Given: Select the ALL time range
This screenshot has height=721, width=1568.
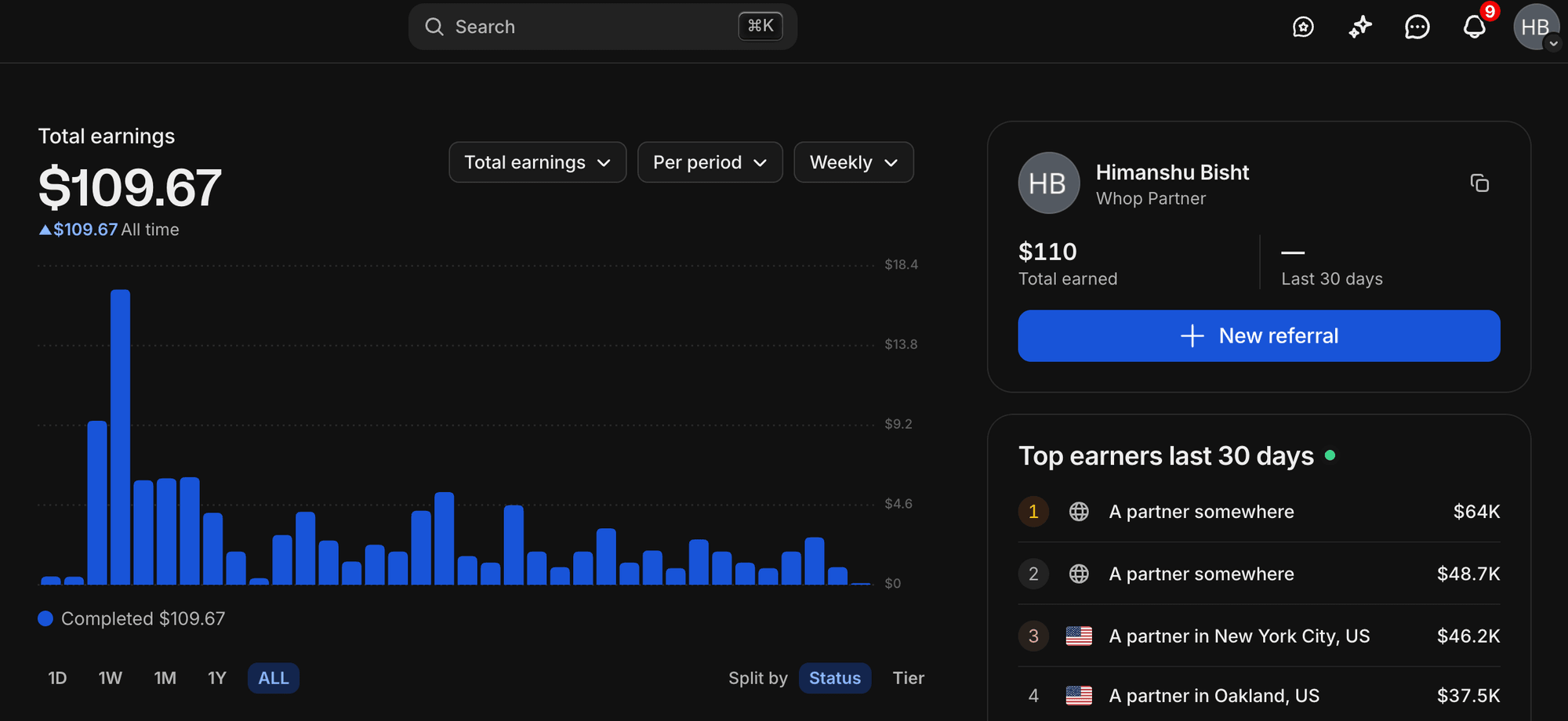Looking at the screenshot, I should (x=274, y=678).
